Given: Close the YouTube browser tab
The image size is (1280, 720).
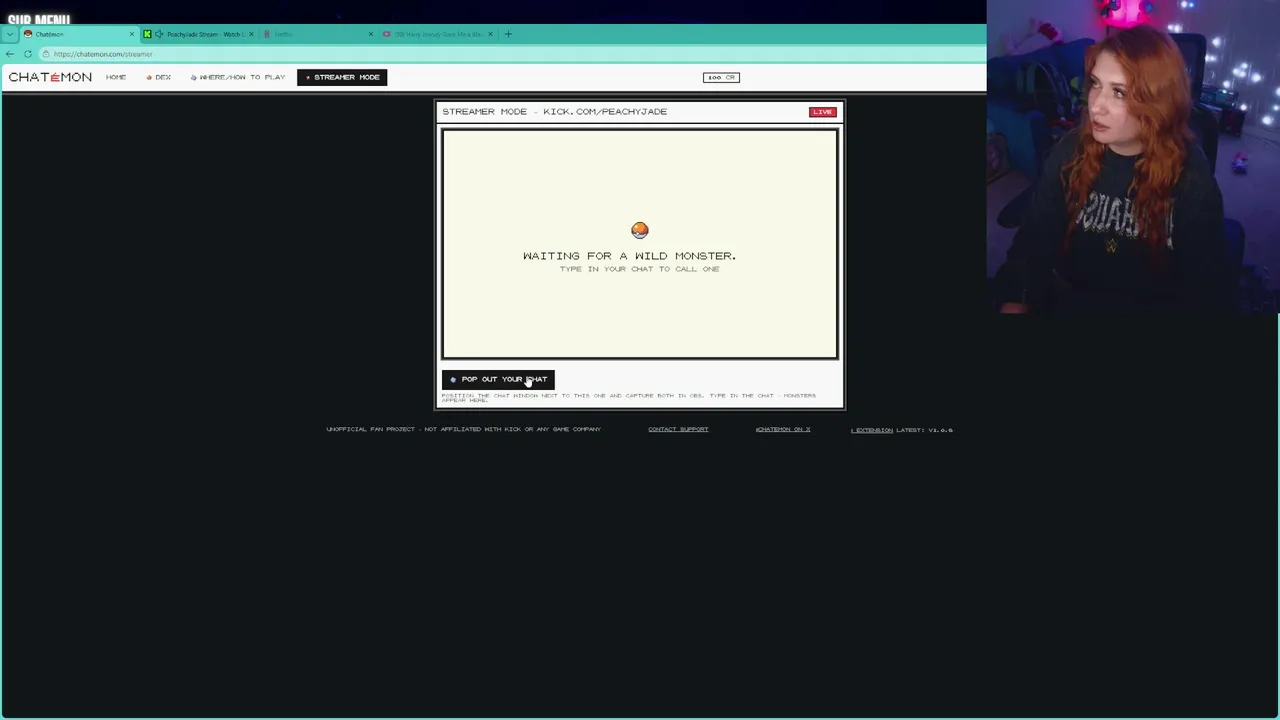Looking at the screenshot, I should tap(490, 34).
